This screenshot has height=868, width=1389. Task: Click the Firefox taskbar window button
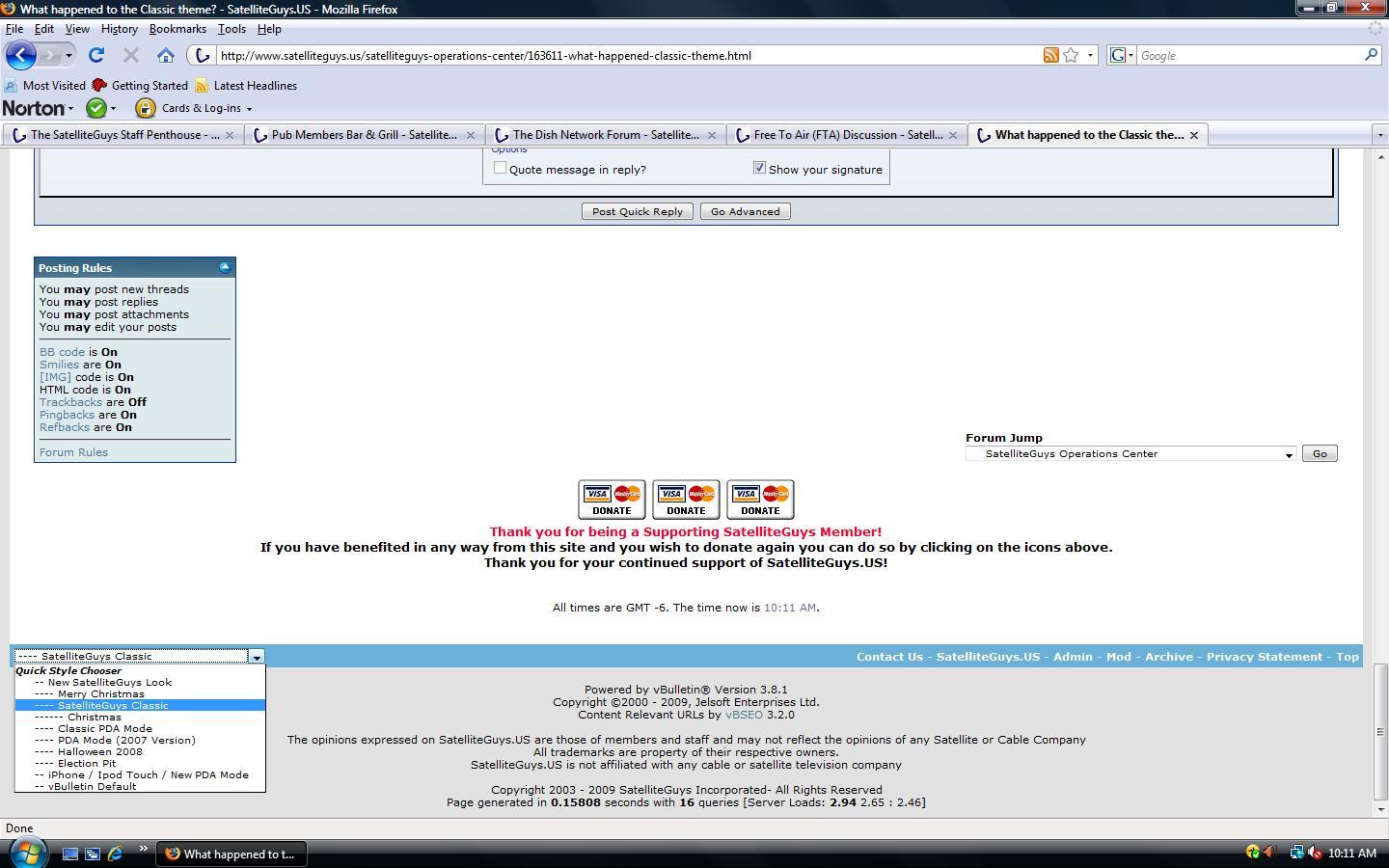231,854
